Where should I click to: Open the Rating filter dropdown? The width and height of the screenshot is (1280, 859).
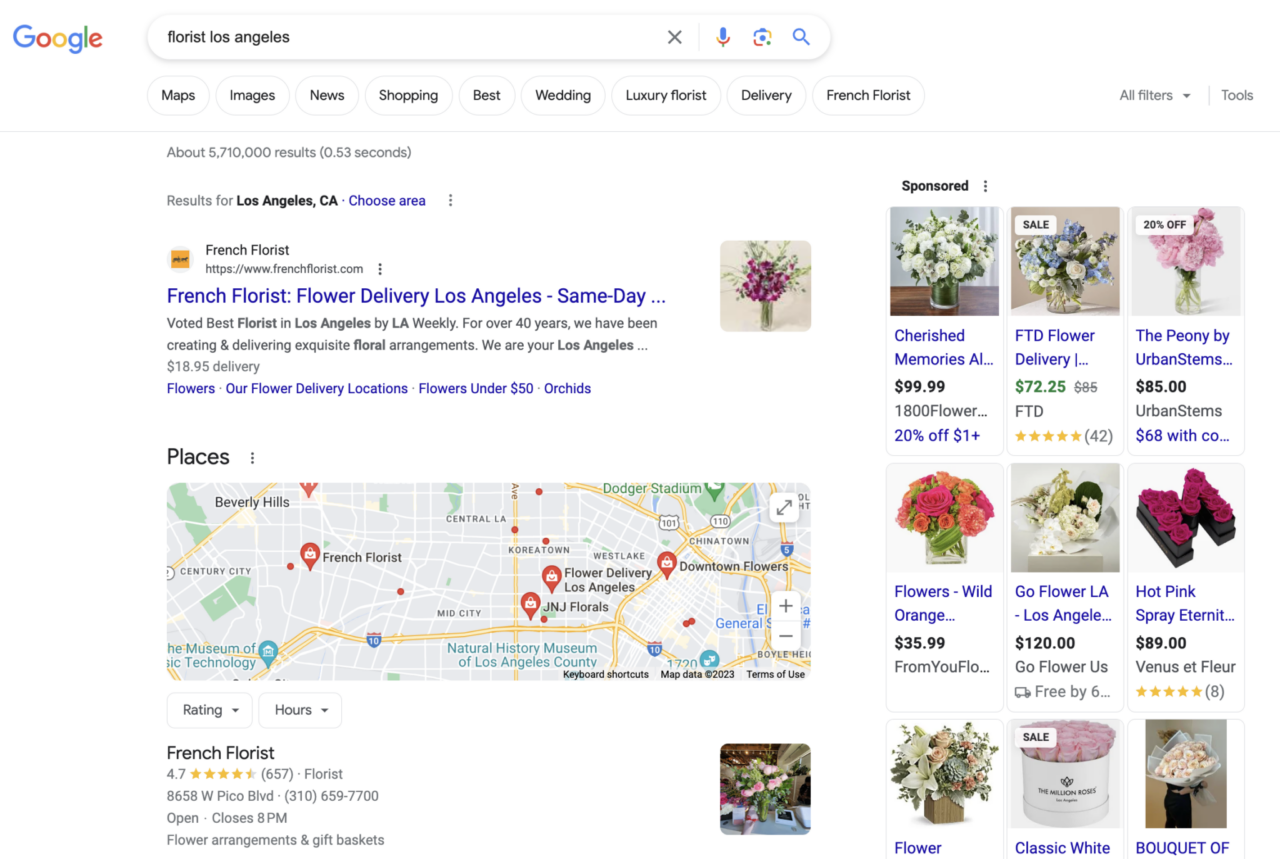pyautogui.click(x=210, y=710)
